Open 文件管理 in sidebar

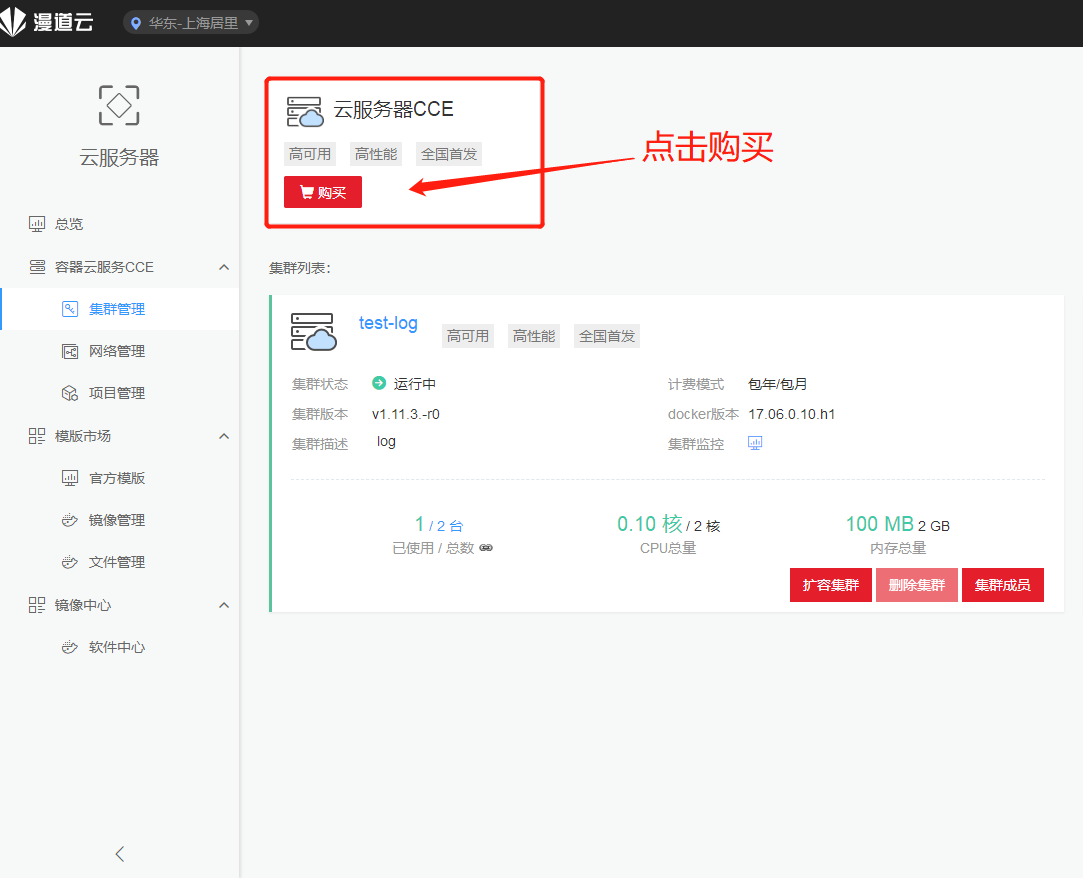pyautogui.click(x=119, y=562)
